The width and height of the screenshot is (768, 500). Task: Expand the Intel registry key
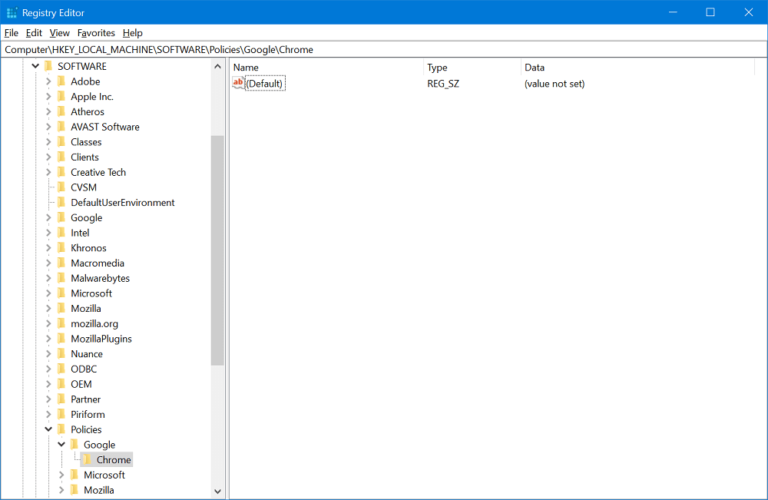pyautogui.click(x=48, y=233)
